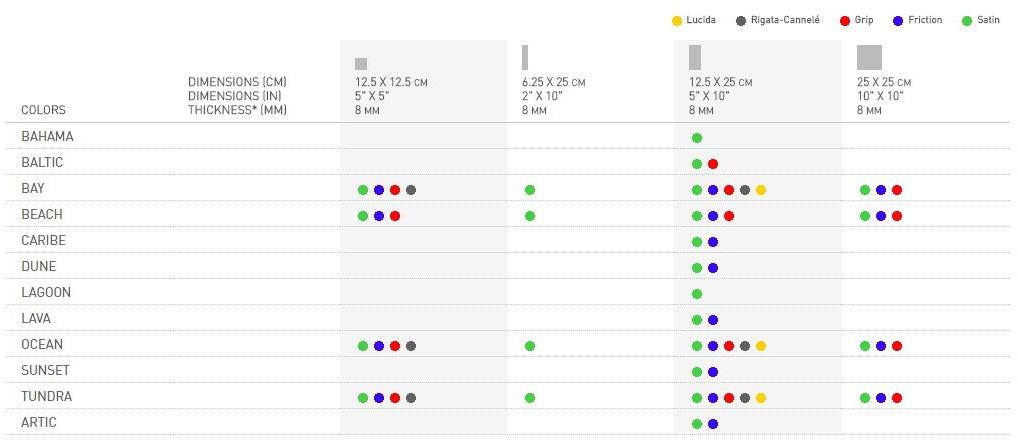
Task: Click the green dot in BEACH 6.25 x 25 column
Action: (530, 216)
